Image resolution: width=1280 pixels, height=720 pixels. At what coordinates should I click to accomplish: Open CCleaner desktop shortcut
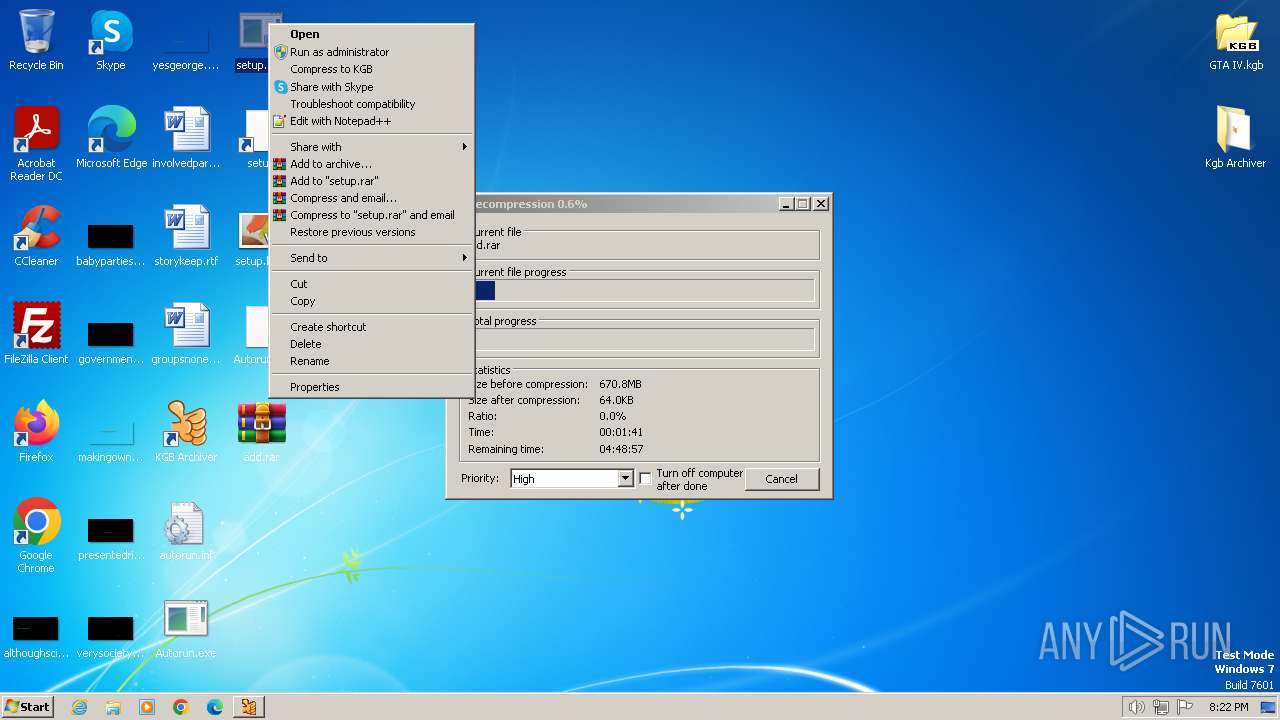click(x=36, y=236)
